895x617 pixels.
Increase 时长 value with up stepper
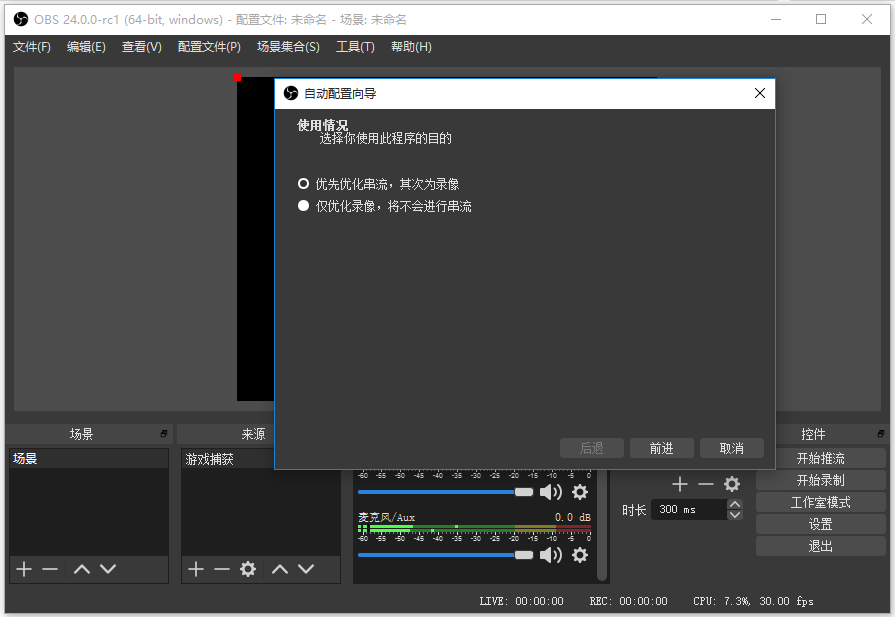(x=735, y=504)
